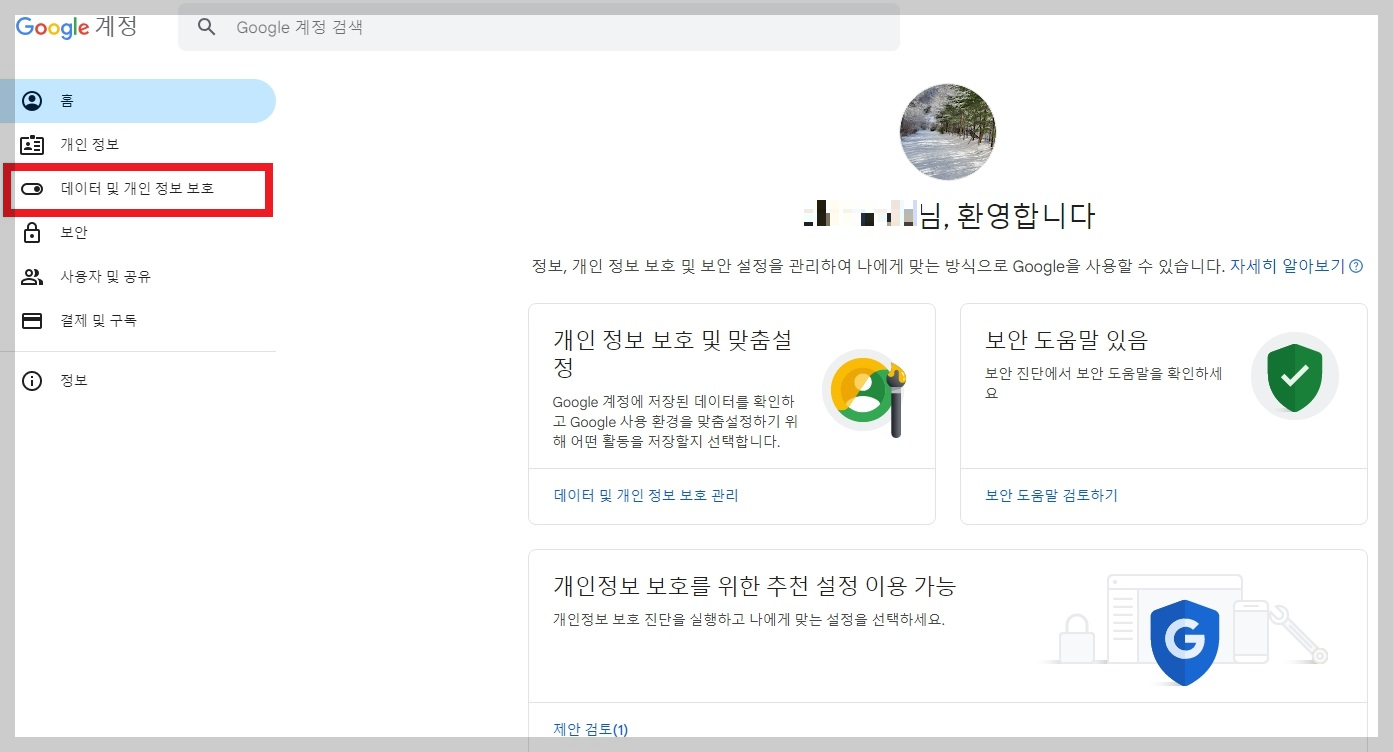Open 데이터 및 개인 정보 보호 menu item

pos(138,189)
